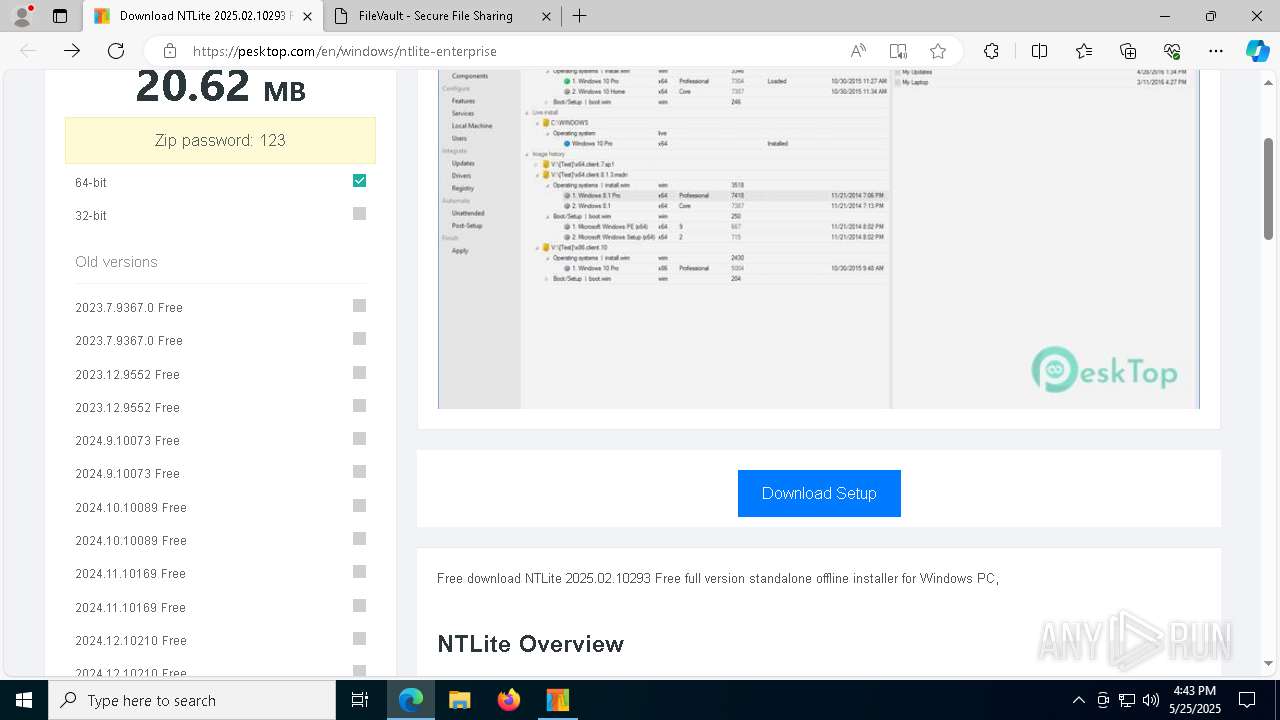Open the taskbar clock 4:43 PM
The height and width of the screenshot is (720, 1280).
pos(1194,700)
